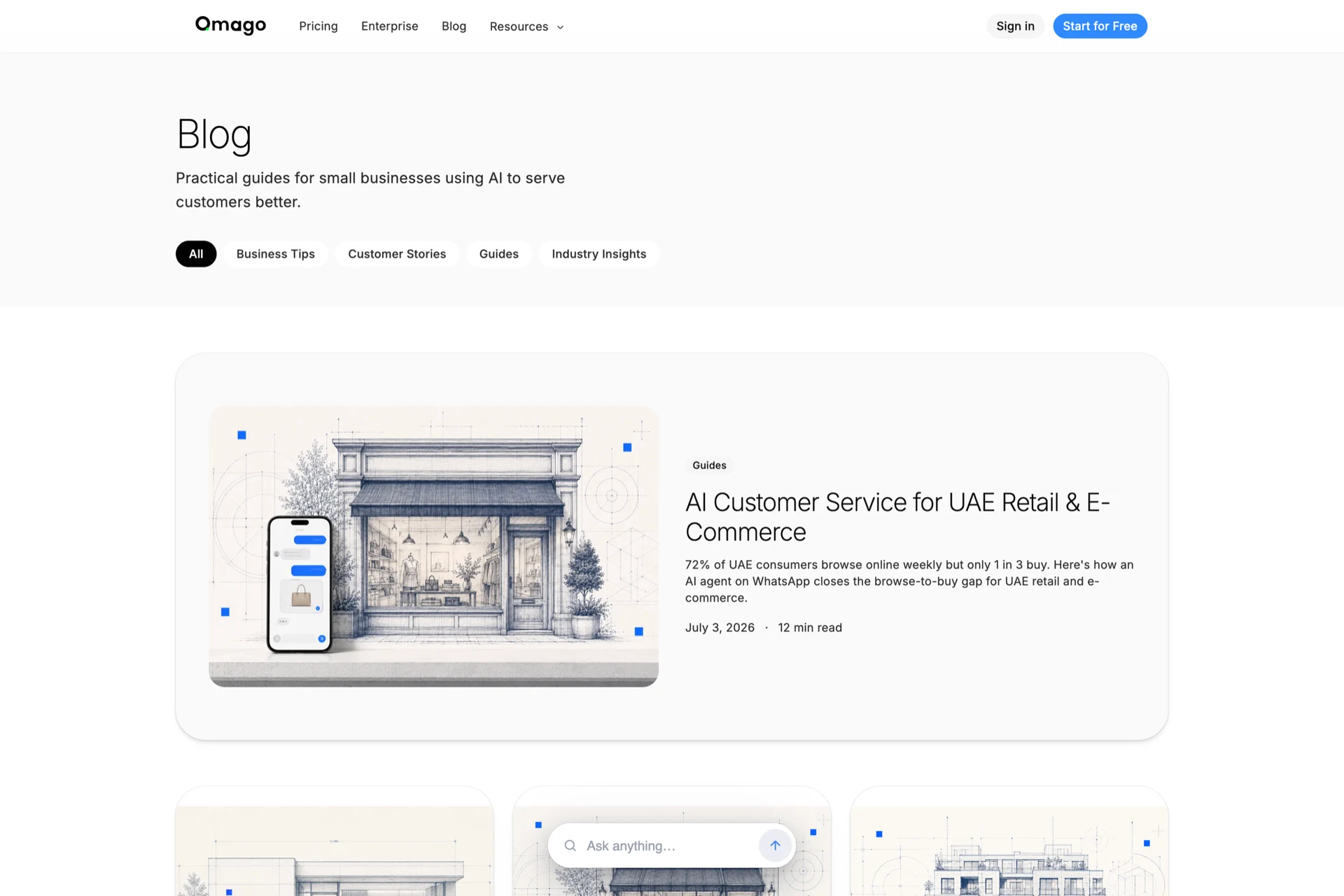Screen dimensions: 1344x896
Task: Expand the Resources dropdown chevron
Action: click(x=560, y=27)
